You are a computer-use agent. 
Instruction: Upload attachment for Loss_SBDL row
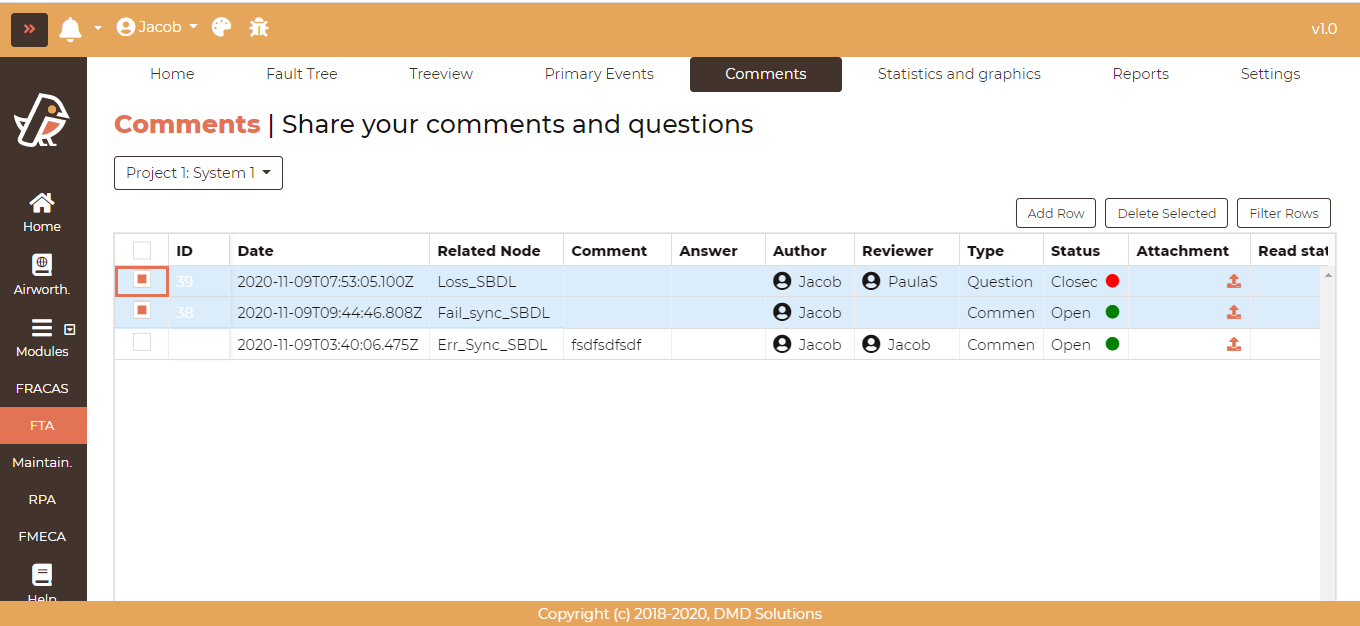(x=1233, y=281)
